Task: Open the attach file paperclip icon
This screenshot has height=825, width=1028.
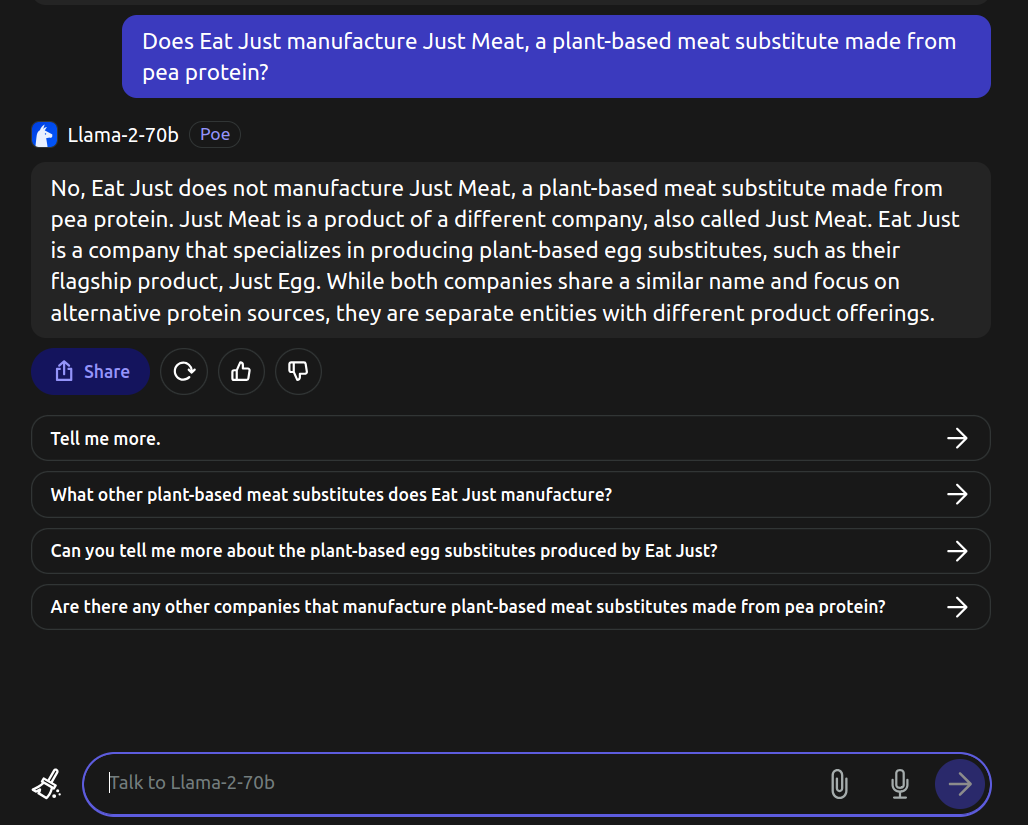Action: tap(839, 784)
